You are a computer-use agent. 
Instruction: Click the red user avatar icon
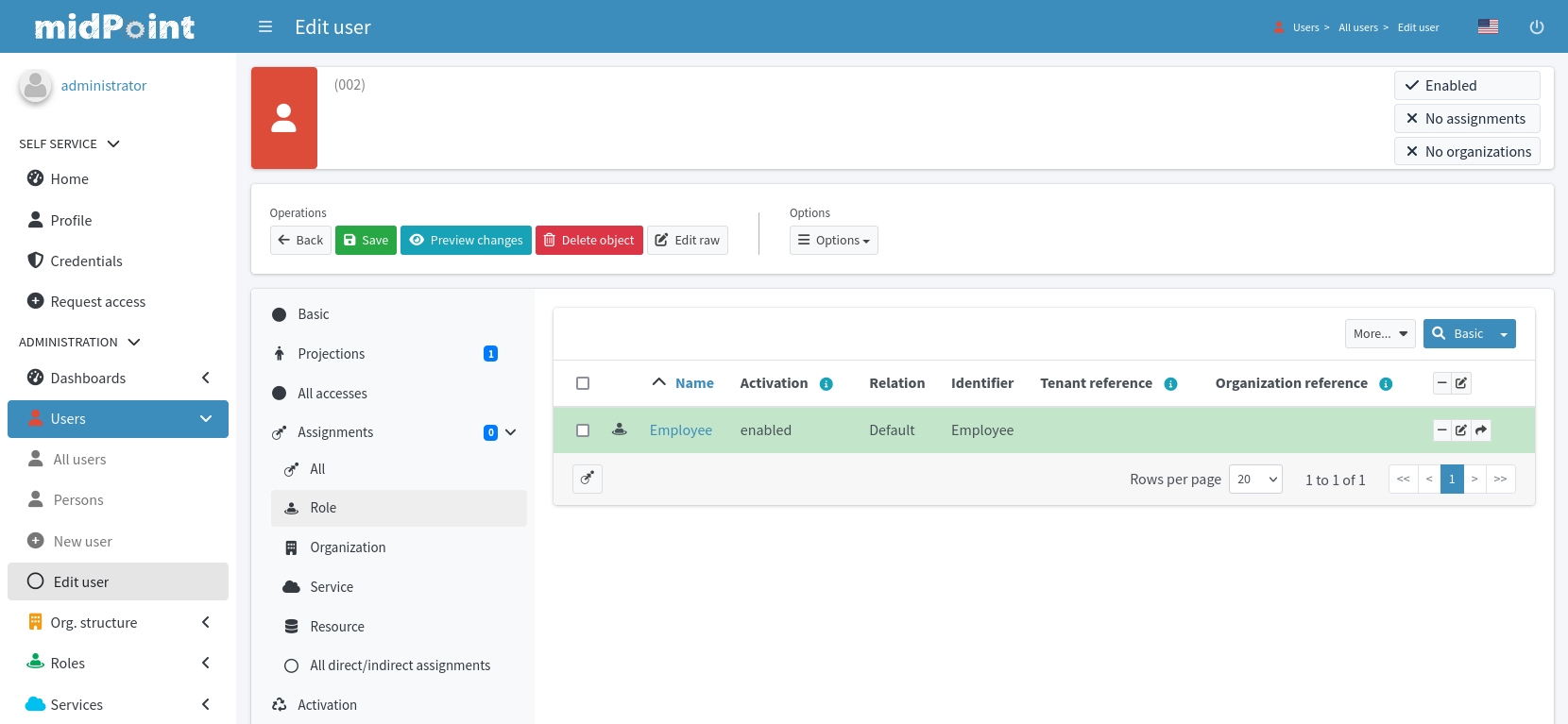point(284,118)
